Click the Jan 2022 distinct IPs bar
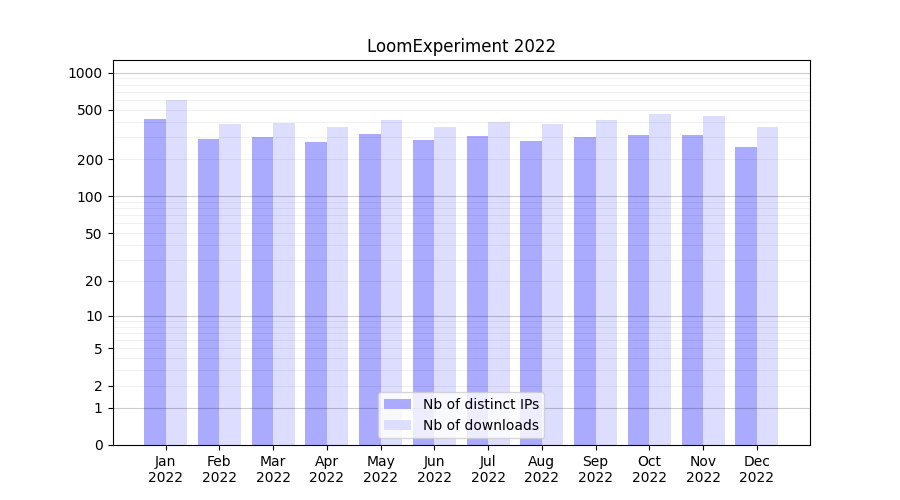The width and height of the screenshot is (900, 500). tap(155, 282)
